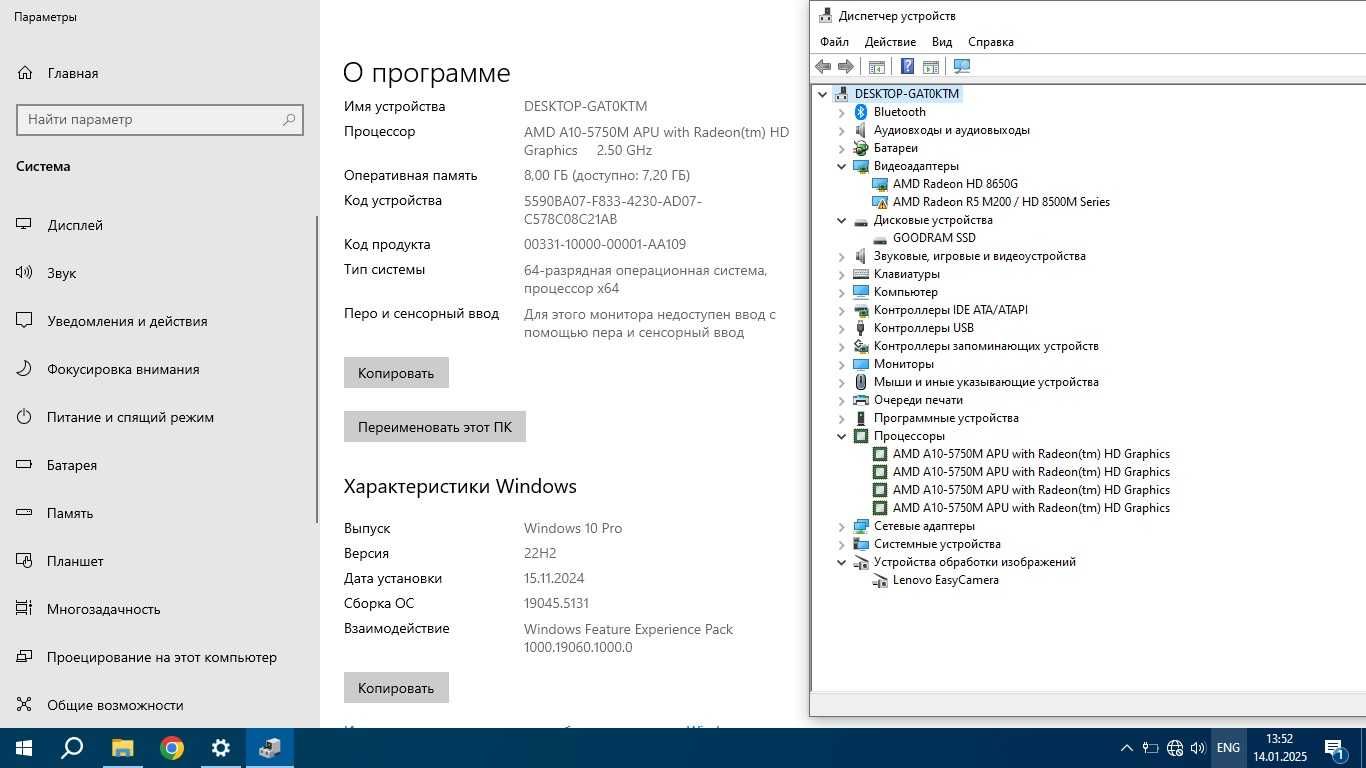
Task: Select the warning icon of AMD Radeon R5 M200
Action: (x=880, y=202)
